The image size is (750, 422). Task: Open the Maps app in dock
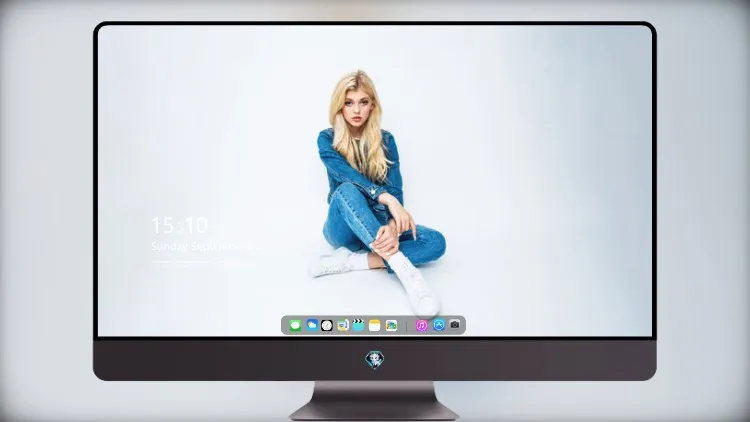point(343,326)
